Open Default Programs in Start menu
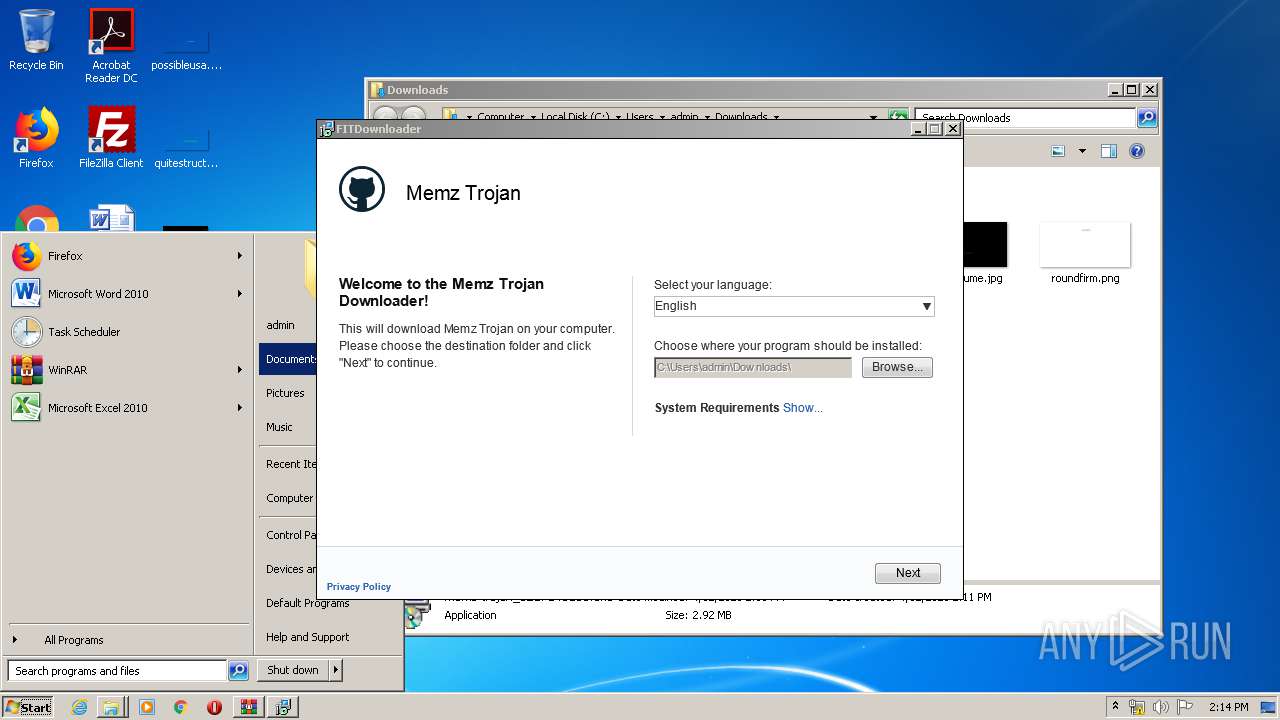The image size is (1280, 720). click(307, 603)
